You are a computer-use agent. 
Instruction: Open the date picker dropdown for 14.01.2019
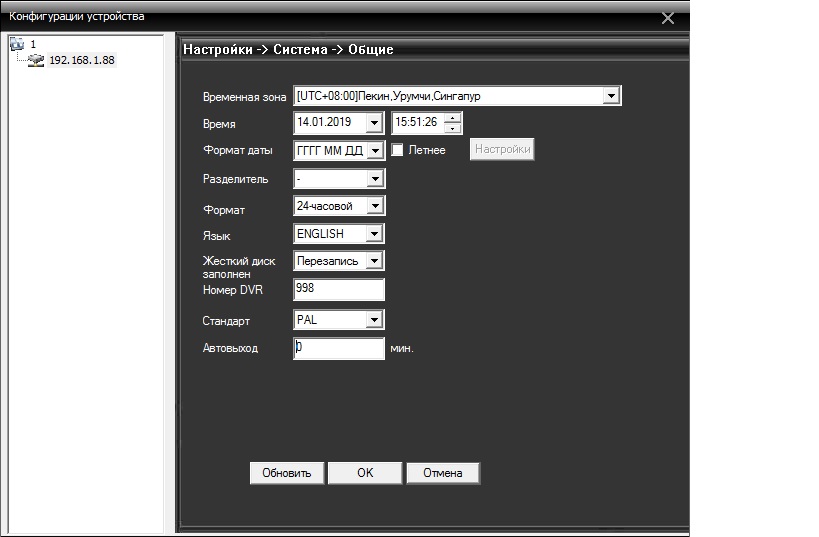click(x=375, y=123)
